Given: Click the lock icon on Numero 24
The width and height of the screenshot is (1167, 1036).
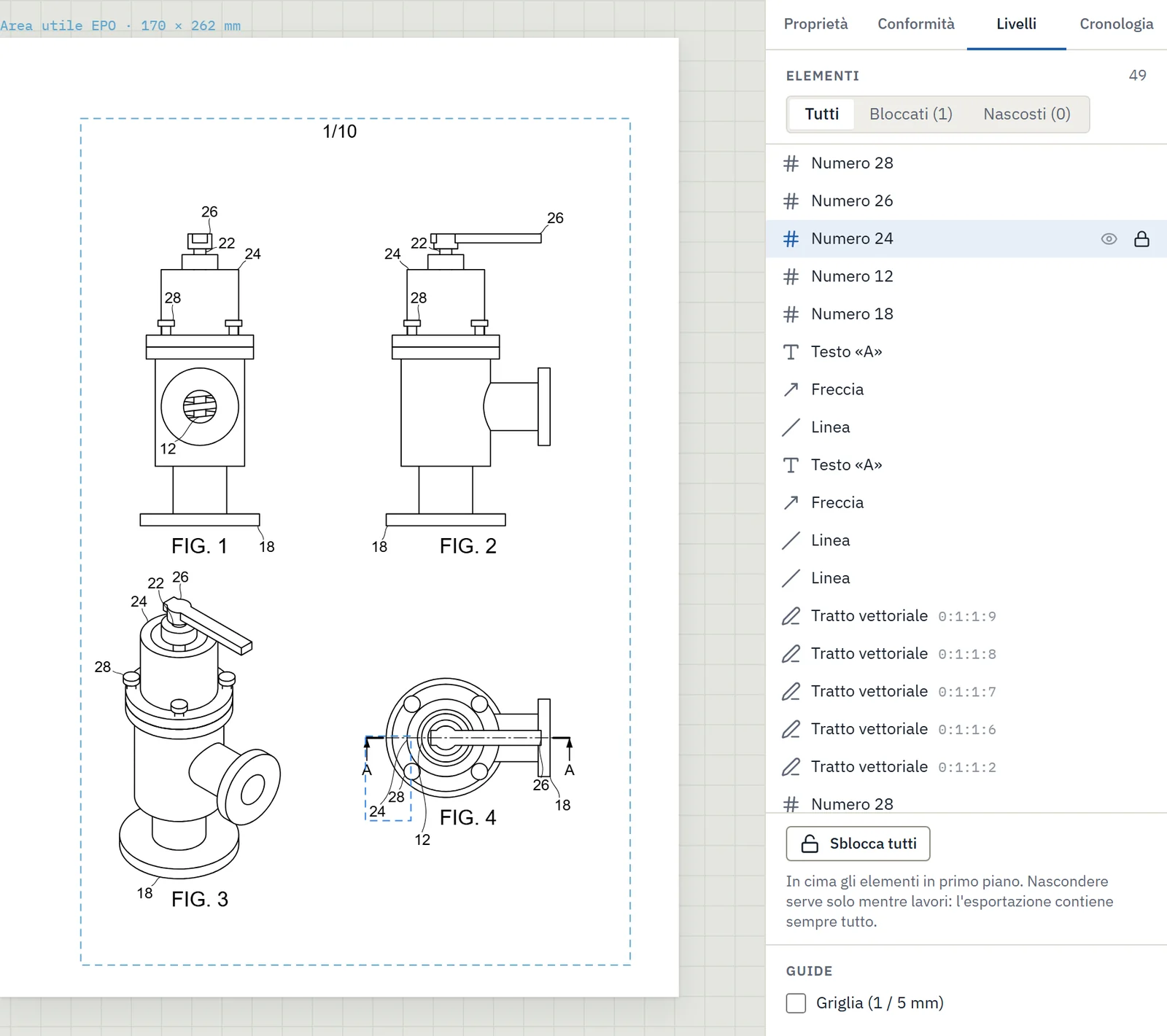Looking at the screenshot, I should (x=1141, y=239).
